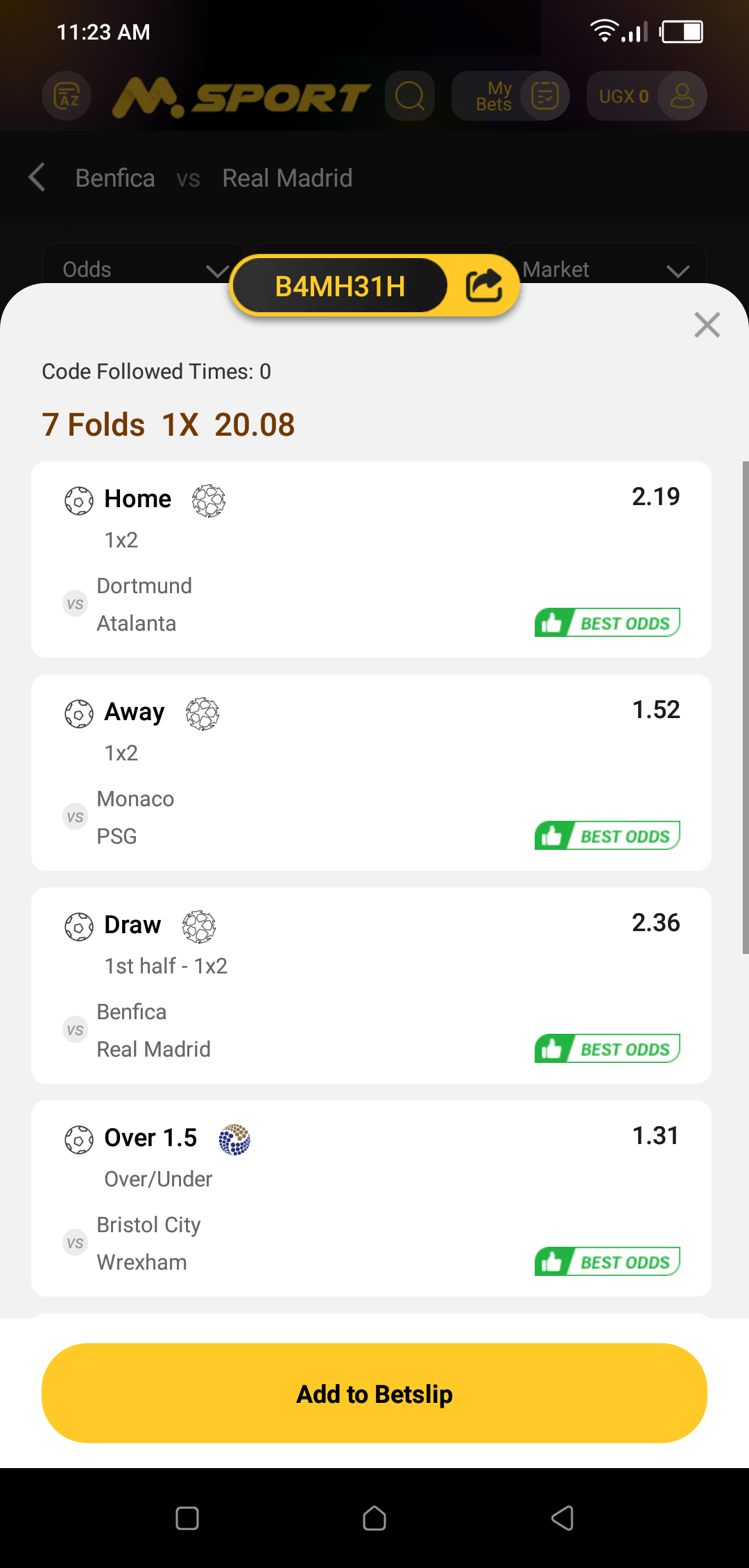Open the A-Z sports menu icon
Image resolution: width=749 pixels, height=1568 pixels.
coord(67,96)
